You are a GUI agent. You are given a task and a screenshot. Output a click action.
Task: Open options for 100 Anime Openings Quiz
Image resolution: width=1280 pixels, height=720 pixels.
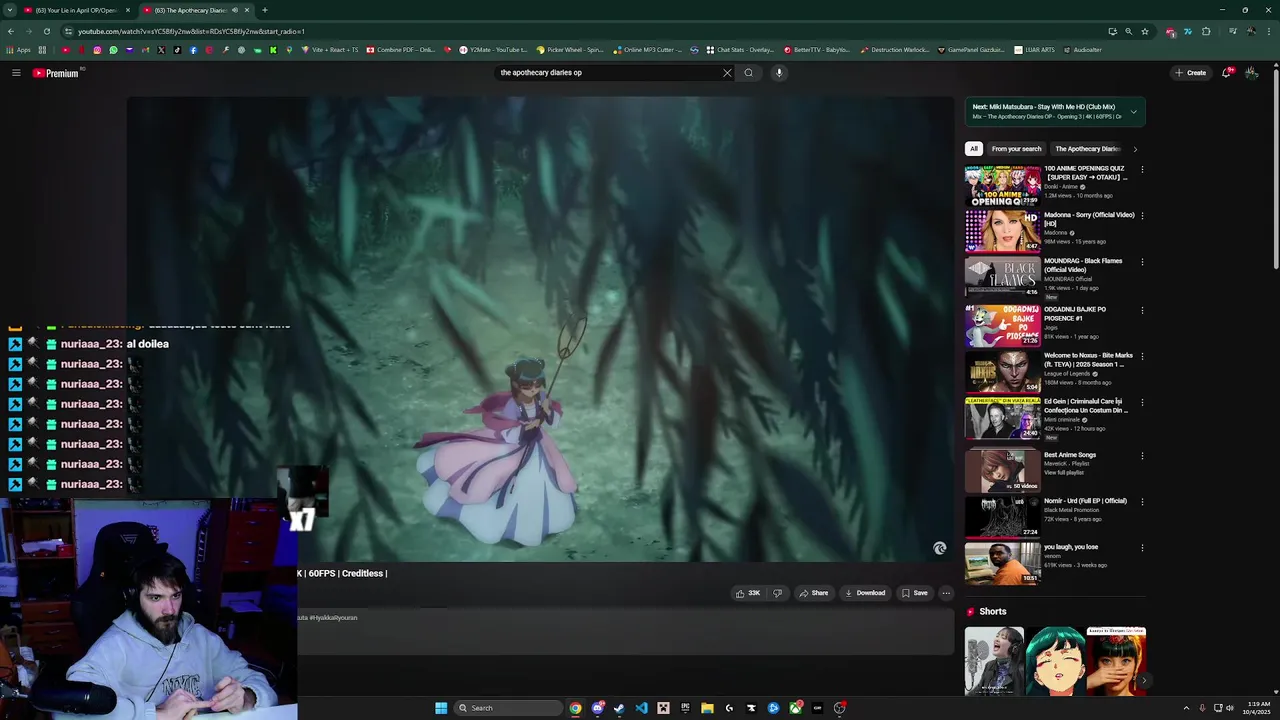tap(1142, 170)
